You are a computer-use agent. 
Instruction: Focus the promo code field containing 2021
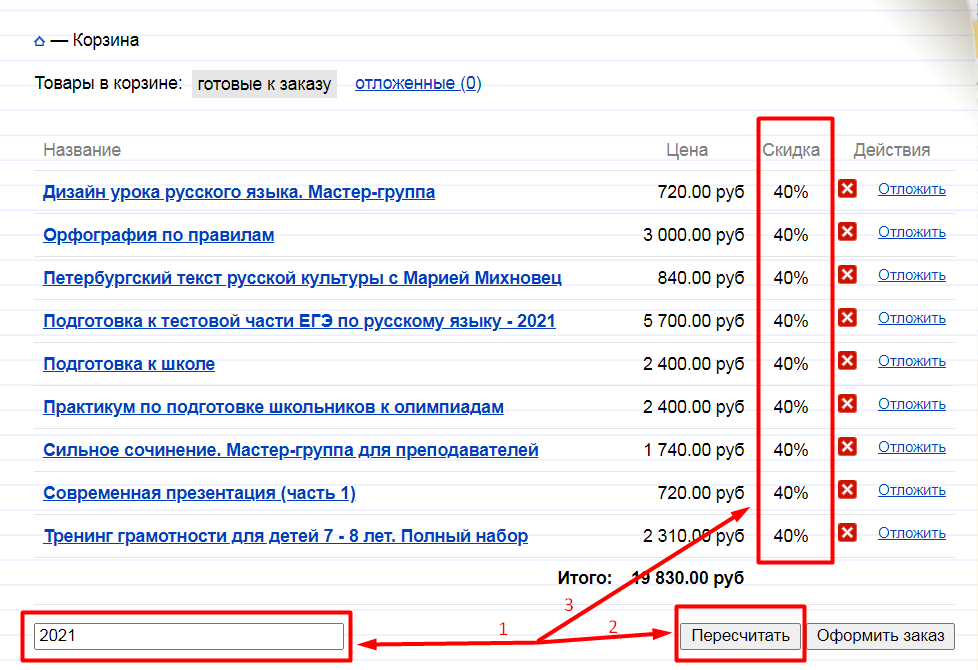click(189, 636)
